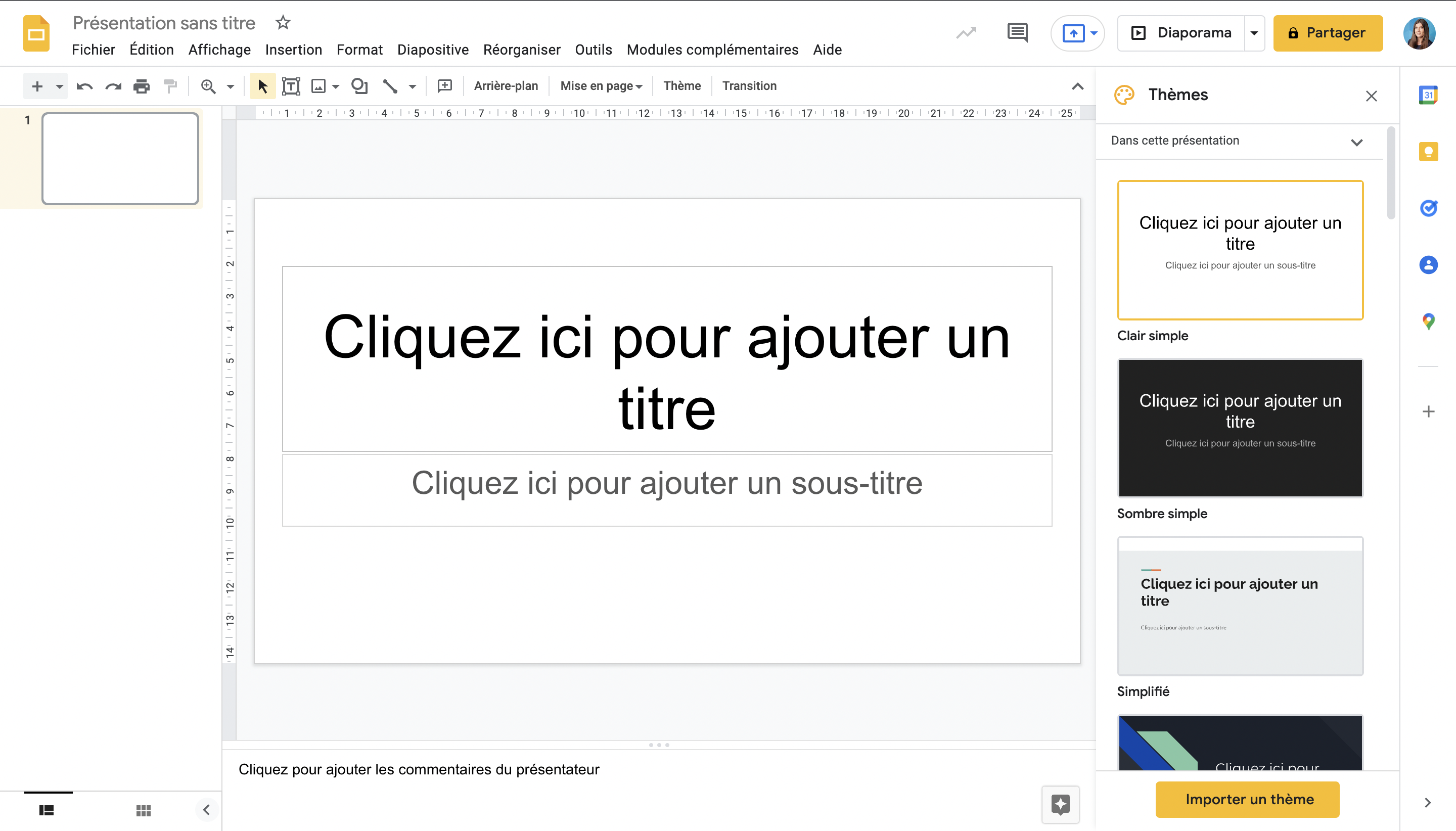Activate the paint format tool
This screenshot has width=1456, height=831.
(170, 86)
